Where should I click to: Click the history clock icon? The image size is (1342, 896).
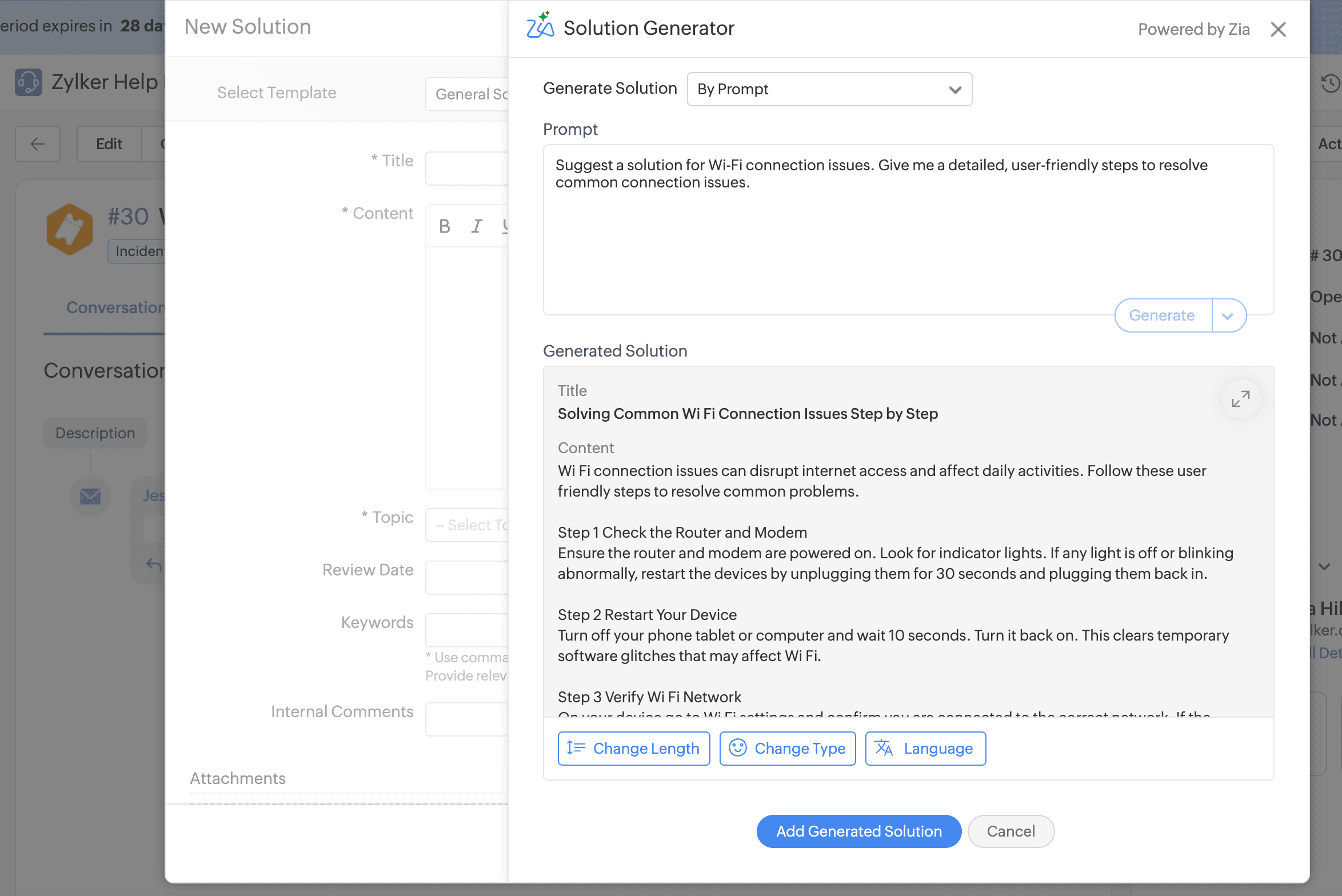(x=1330, y=83)
